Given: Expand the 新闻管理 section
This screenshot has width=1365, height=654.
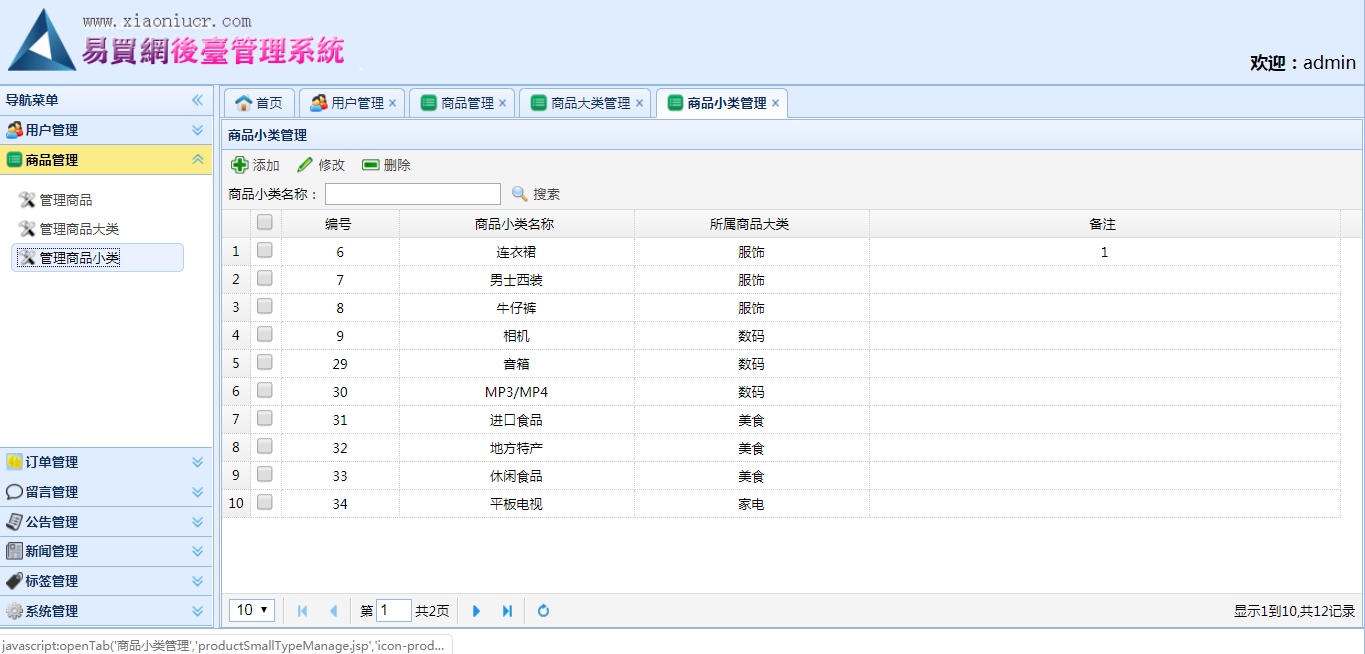Looking at the screenshot, I should [197, 551].
